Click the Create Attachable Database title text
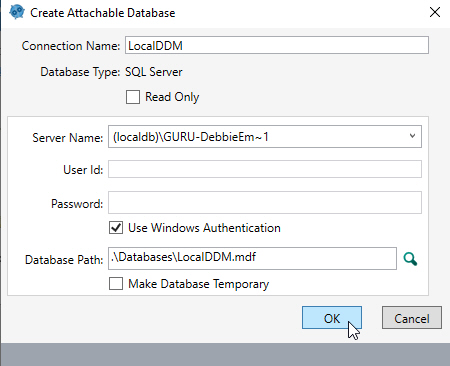Screen dimensions: 450x366 103,13
